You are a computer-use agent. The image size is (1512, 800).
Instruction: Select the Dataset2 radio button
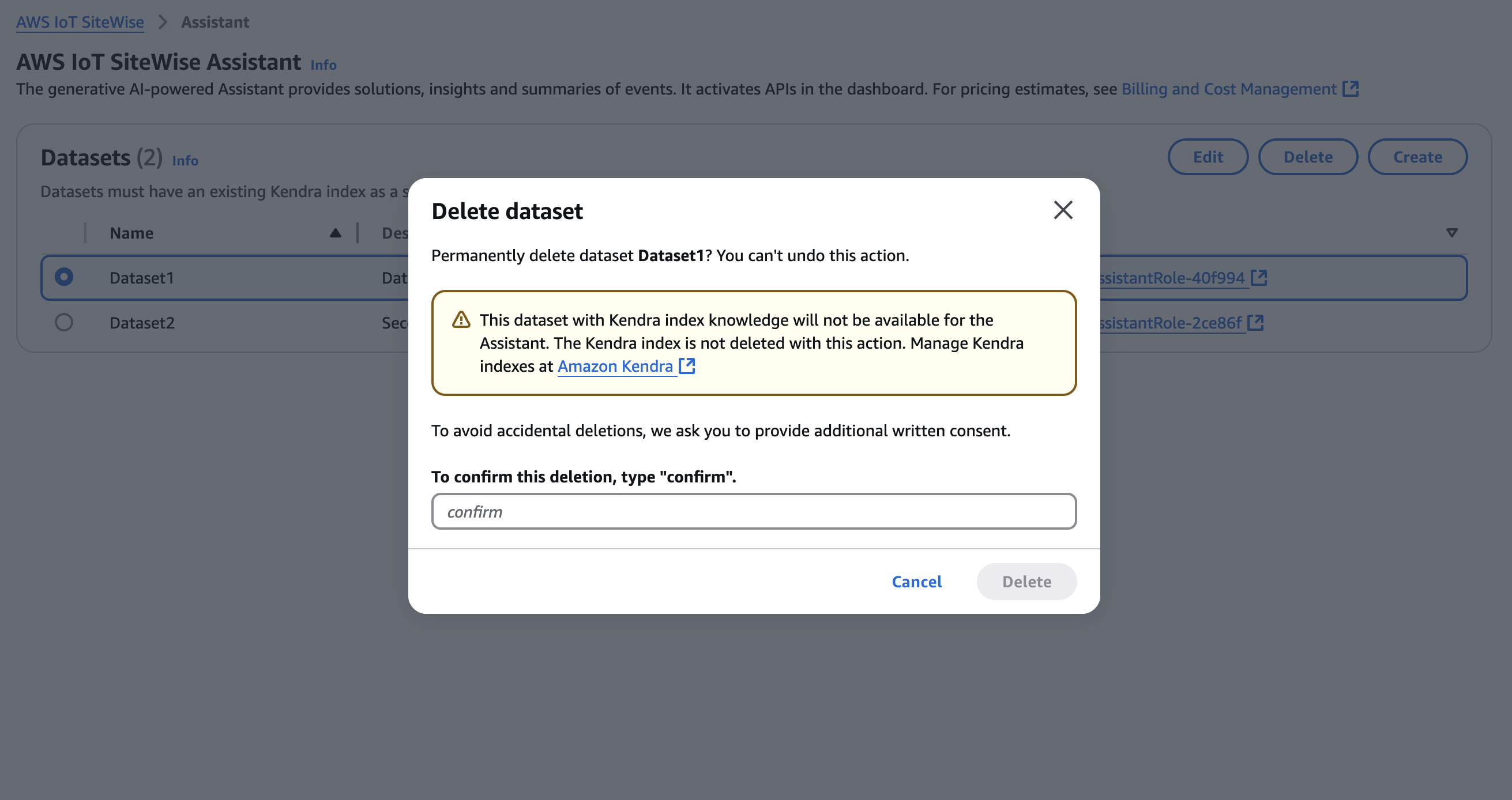point(64,322)
